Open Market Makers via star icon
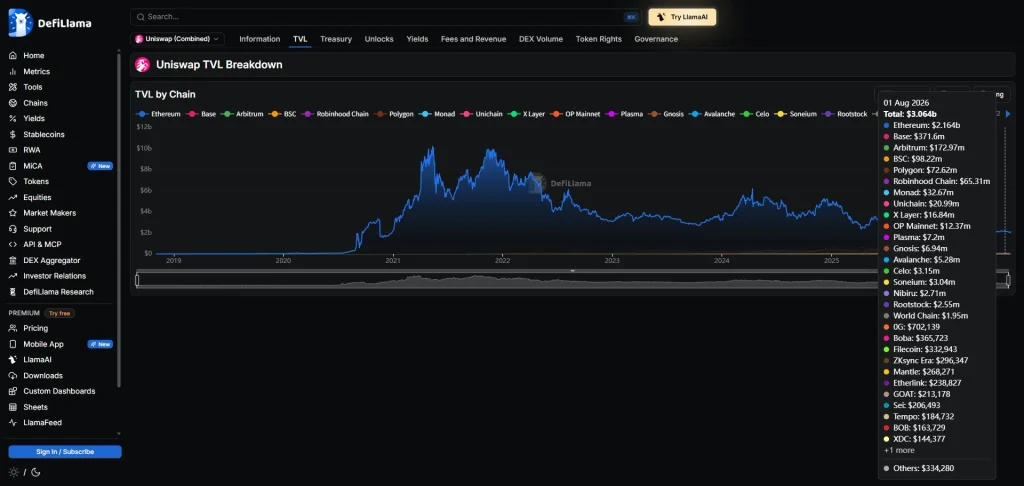The image size is (1024, 486). (x=12, y=213)
